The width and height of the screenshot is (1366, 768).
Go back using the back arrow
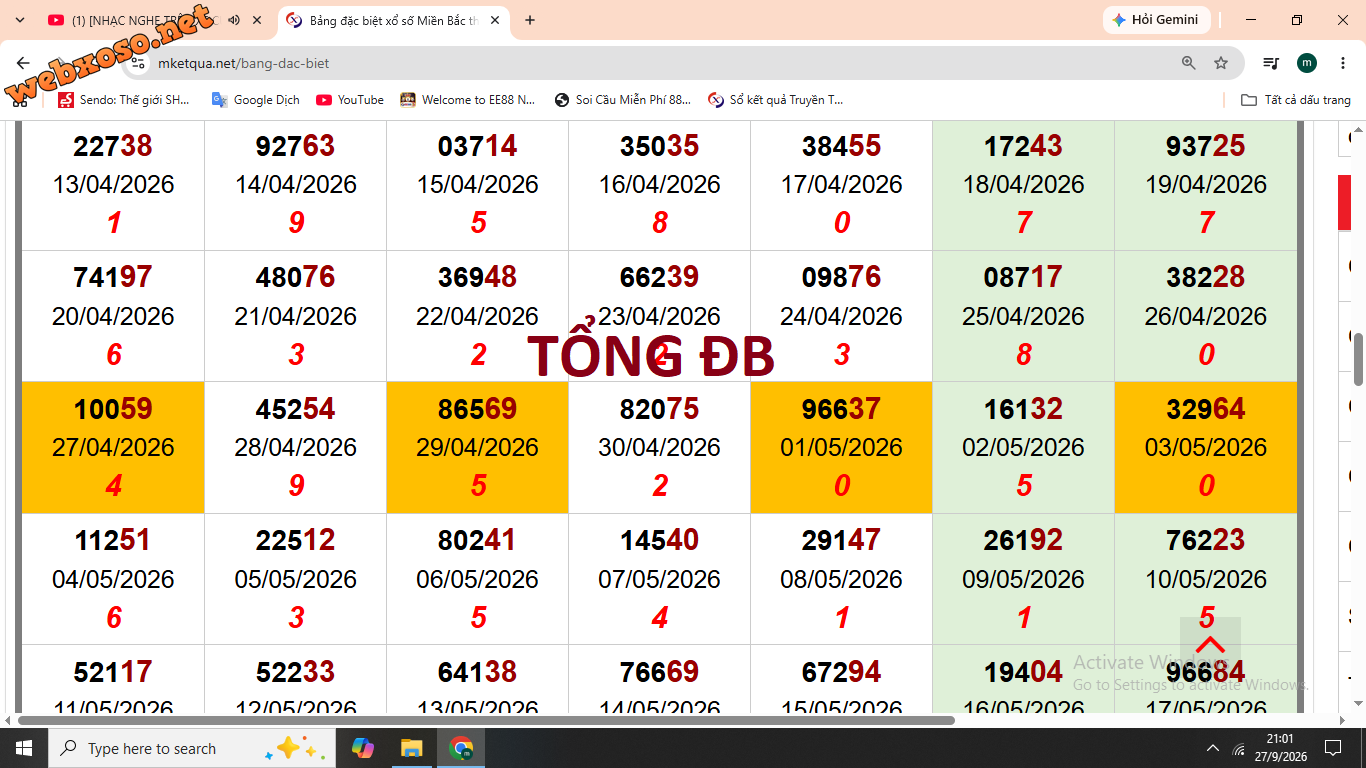click(x=23, y=63)
